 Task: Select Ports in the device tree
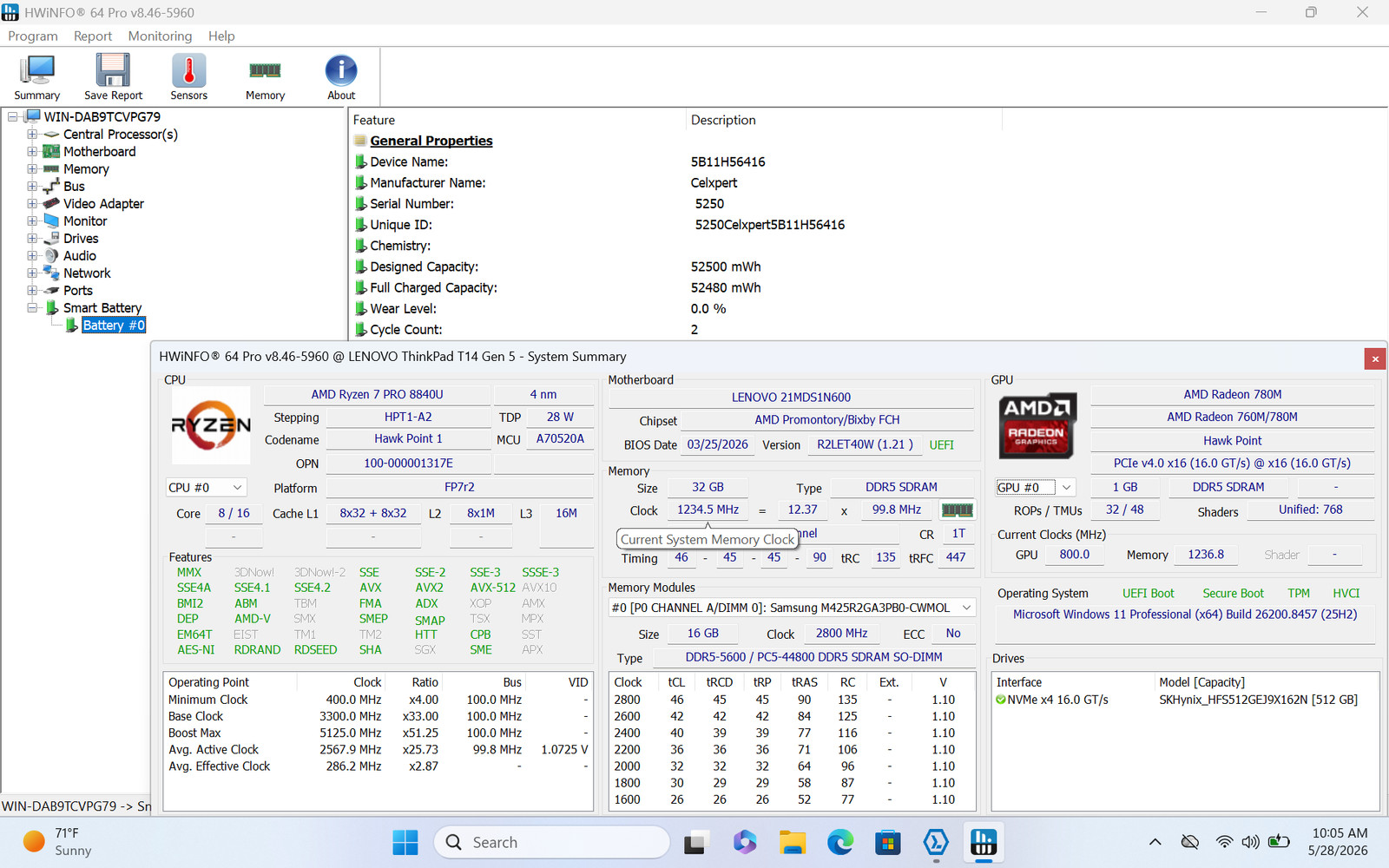click(x=77, y=291)
